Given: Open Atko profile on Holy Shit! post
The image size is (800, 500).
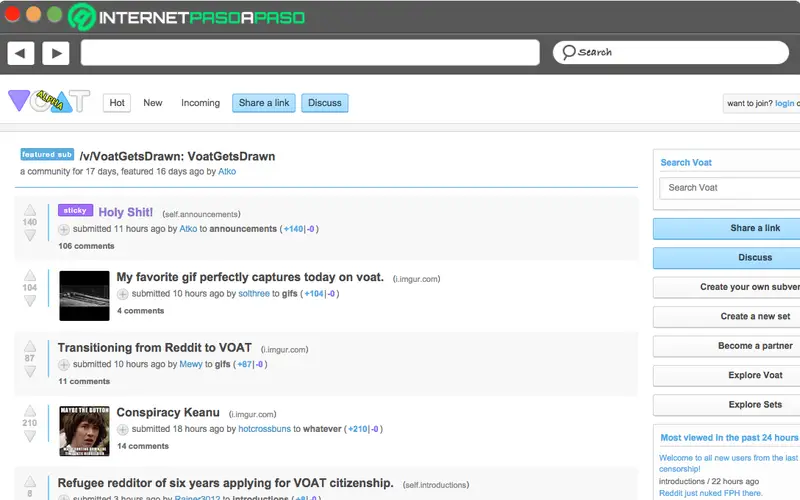Looking at the screenshot, I should 188,229.
